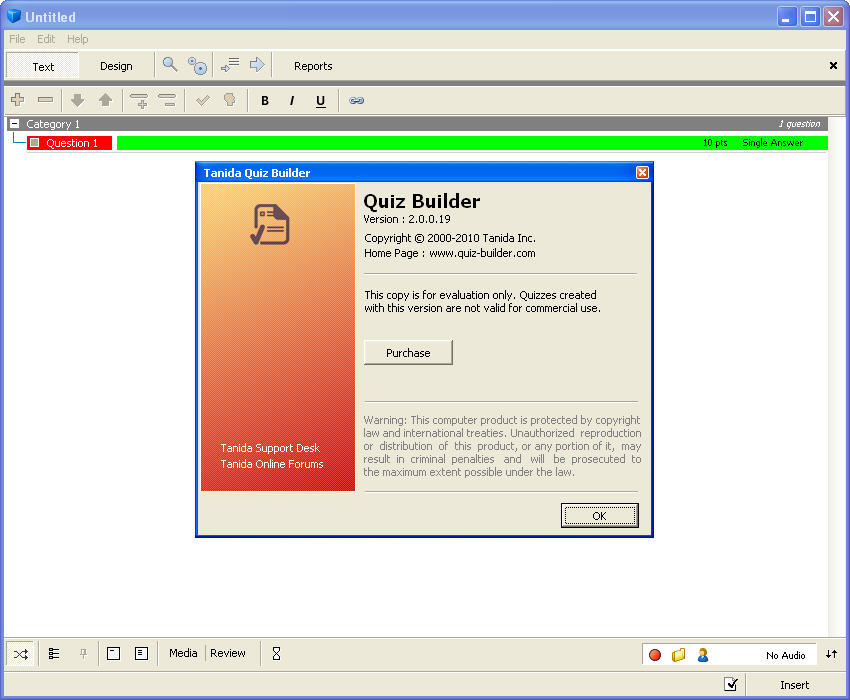Click the yellow folder open audio icon

679,655
